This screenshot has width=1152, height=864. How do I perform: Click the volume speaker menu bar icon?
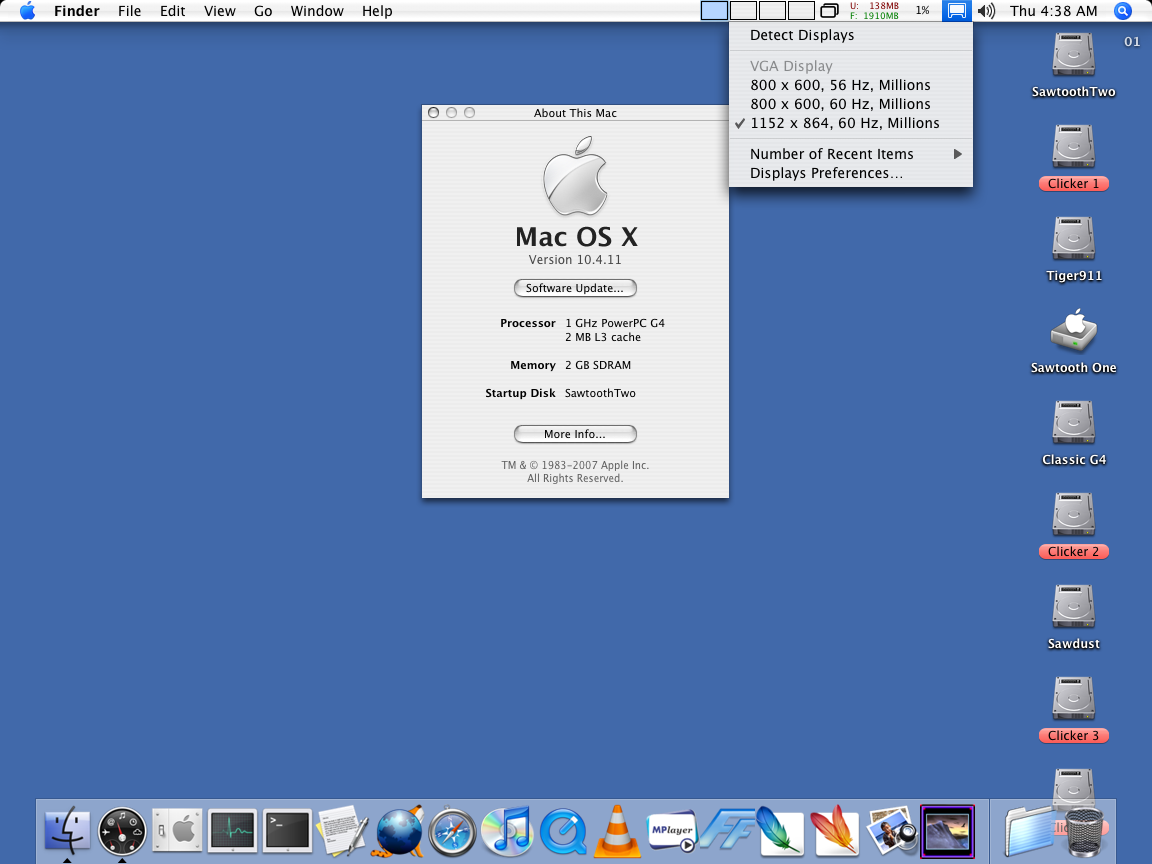coord(986,11)
